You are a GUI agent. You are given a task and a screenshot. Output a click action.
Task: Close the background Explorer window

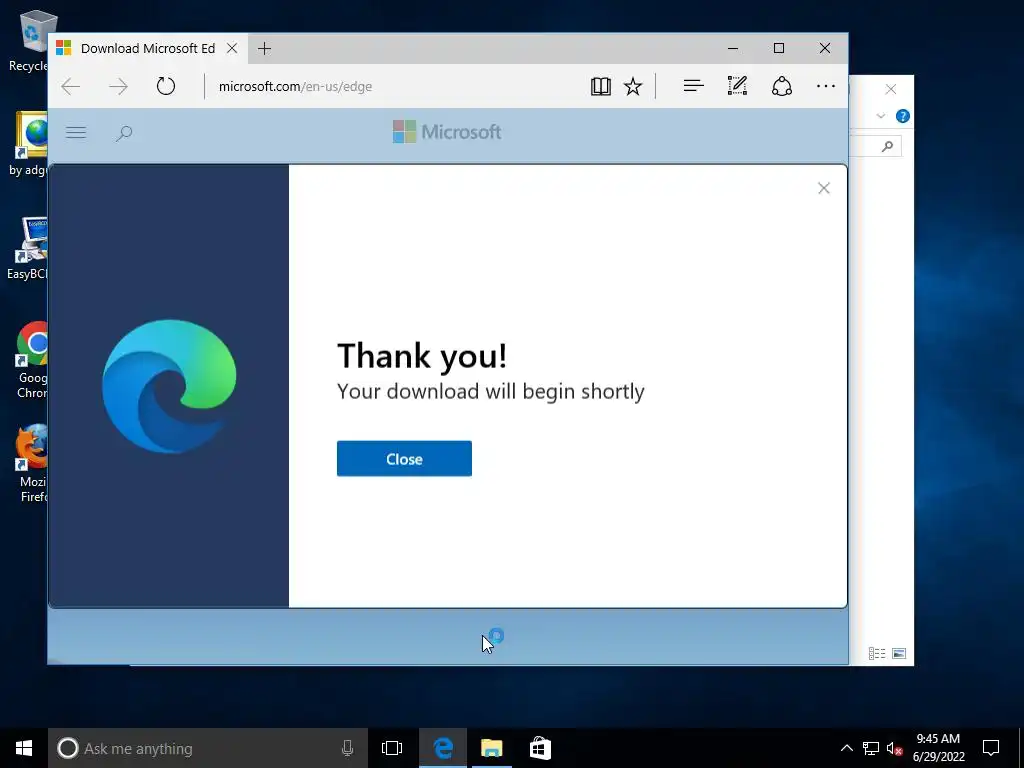click(891, 89)
